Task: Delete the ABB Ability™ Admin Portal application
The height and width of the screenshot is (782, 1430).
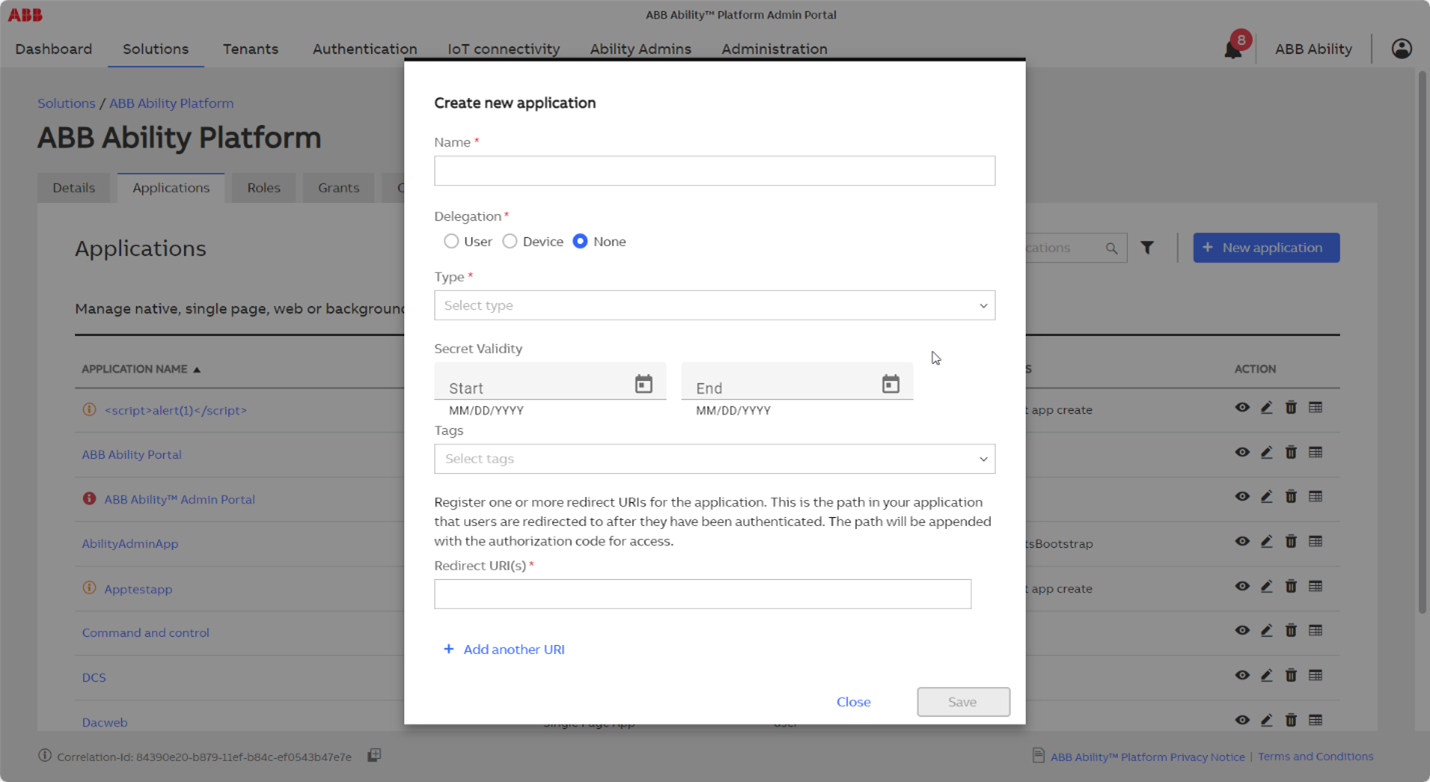Action: click(x=1291, y=497)
